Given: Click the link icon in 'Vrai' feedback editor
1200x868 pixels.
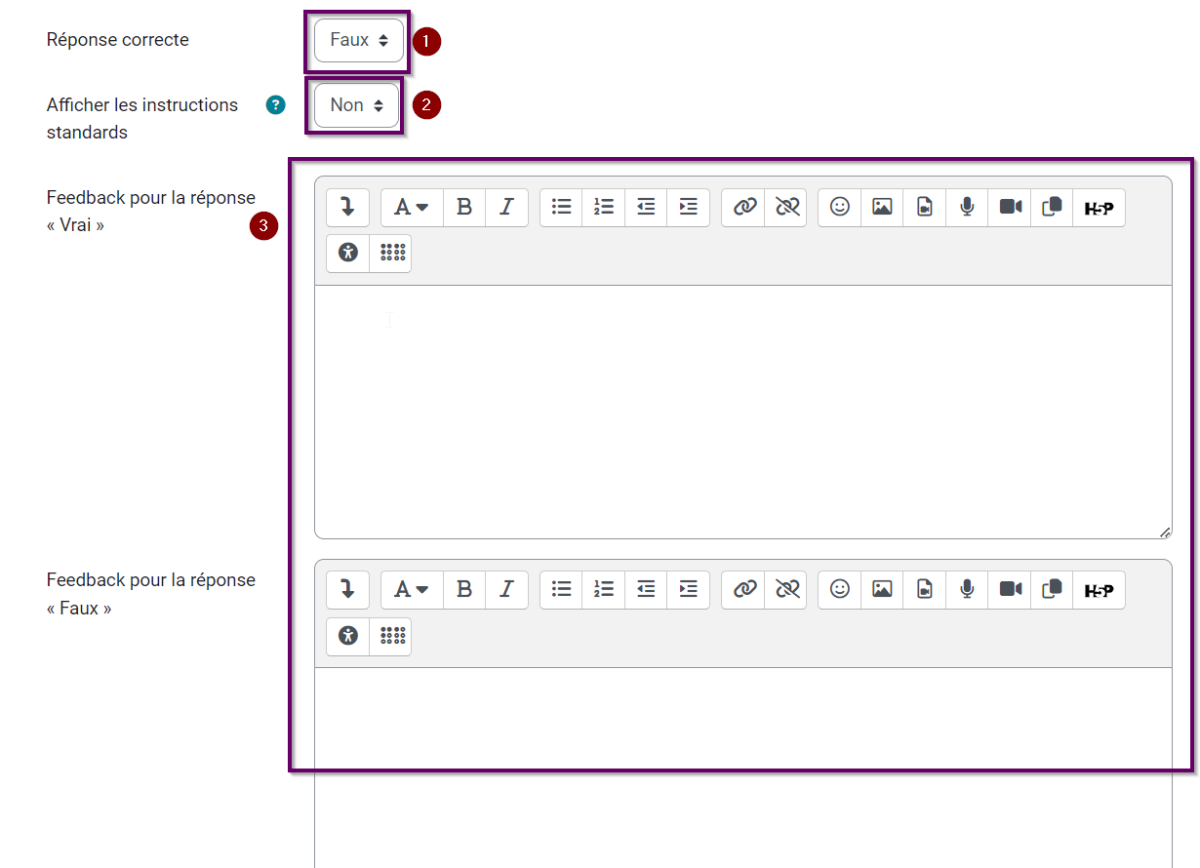Looking at the screenshot, I should pos(744,207).
